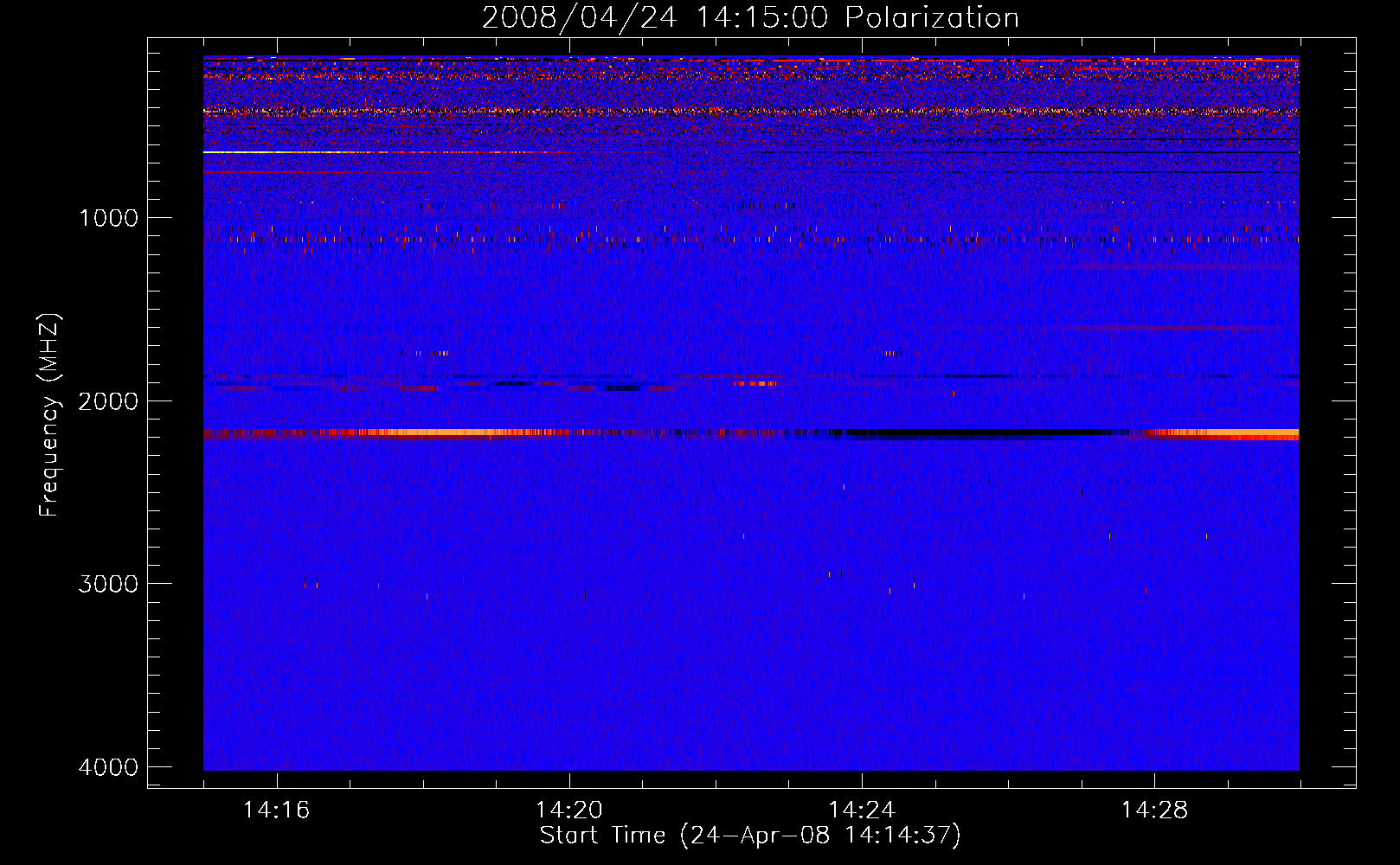Screen dimensions: 1400x865
Task: Click the 'Start Time (24-Apr-08 14:14:37)' label
Action: tap(750, 836)
